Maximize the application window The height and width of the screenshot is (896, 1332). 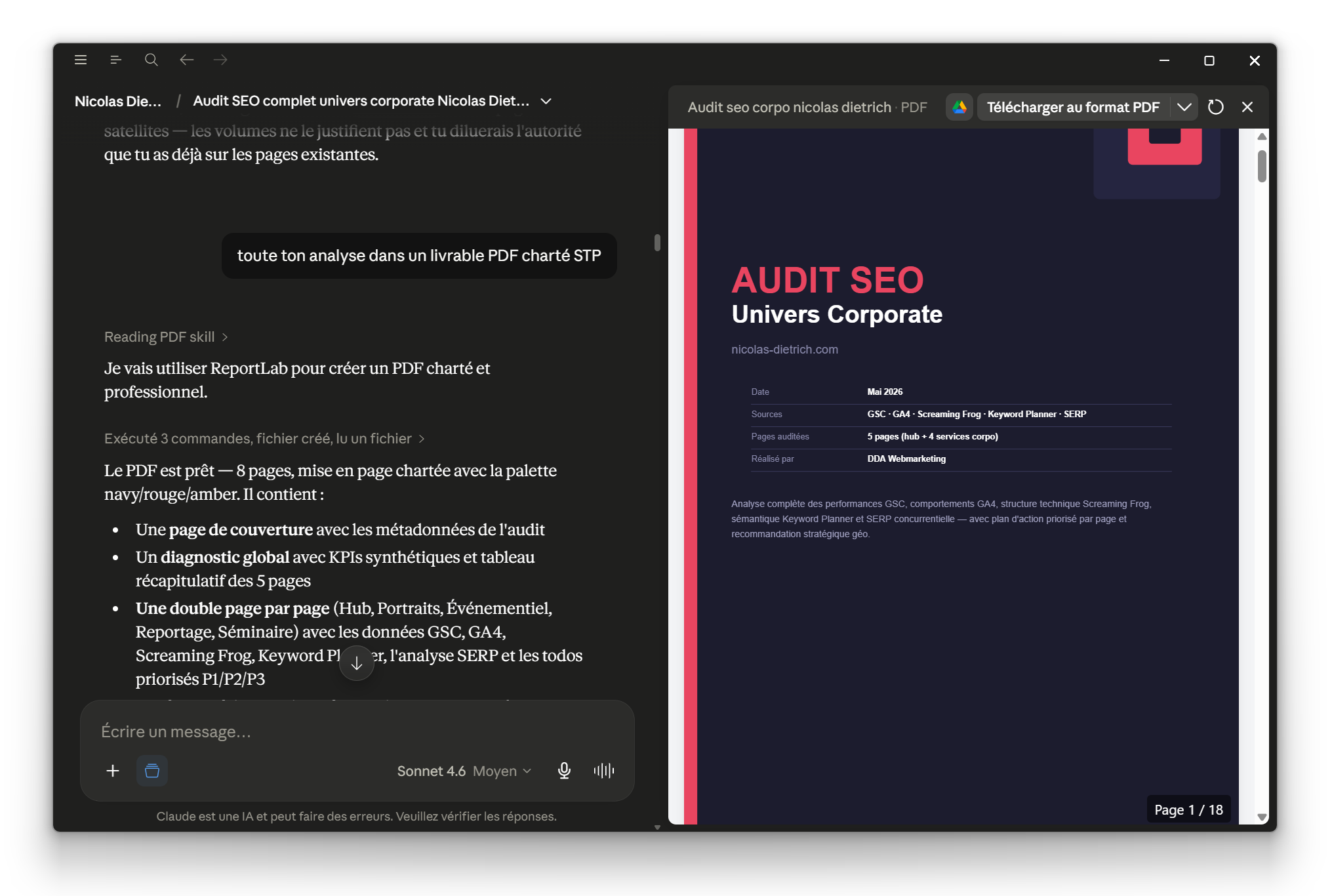(x=1209, y=60)
